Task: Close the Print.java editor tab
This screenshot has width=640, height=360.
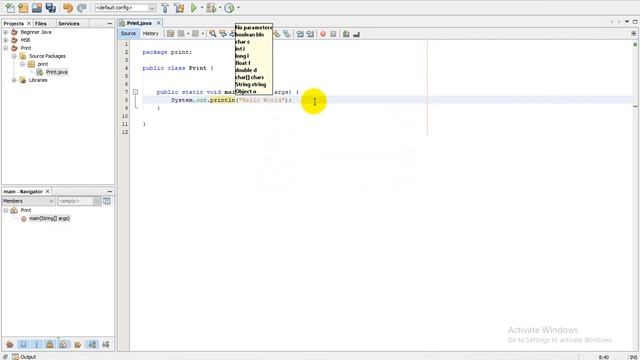Action: pyautogui.click(x=158, y=23)
